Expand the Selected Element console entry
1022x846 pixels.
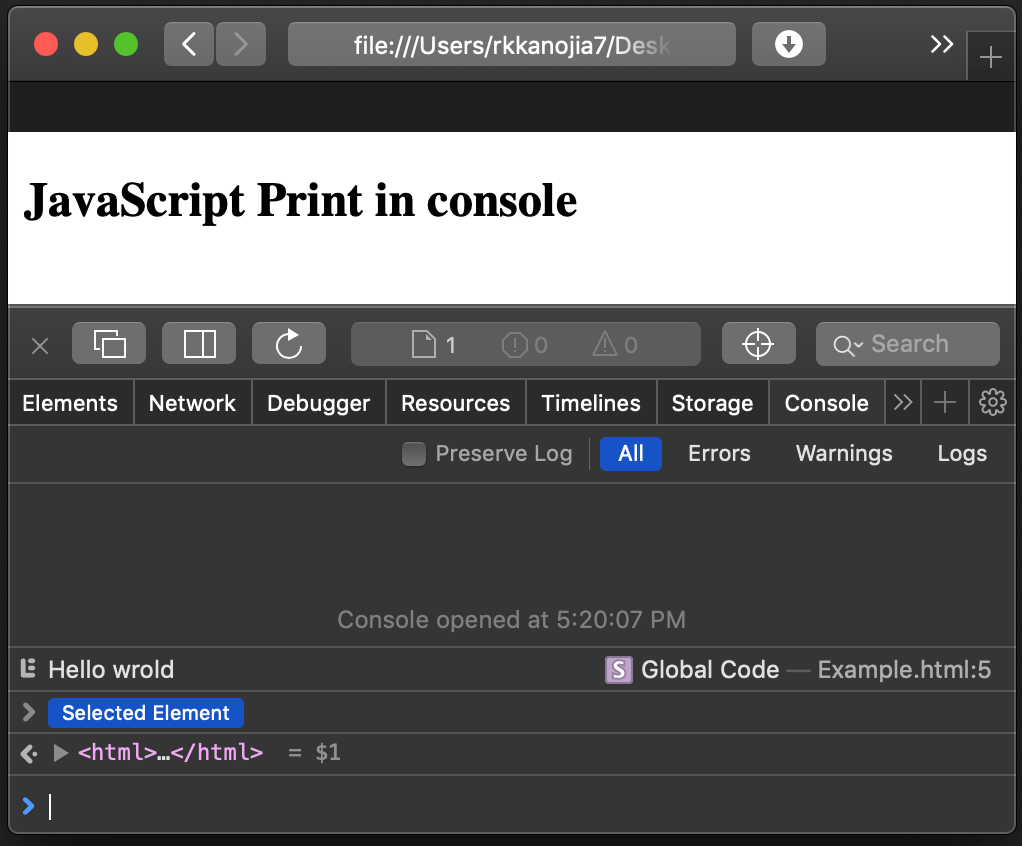click(27, 712)
